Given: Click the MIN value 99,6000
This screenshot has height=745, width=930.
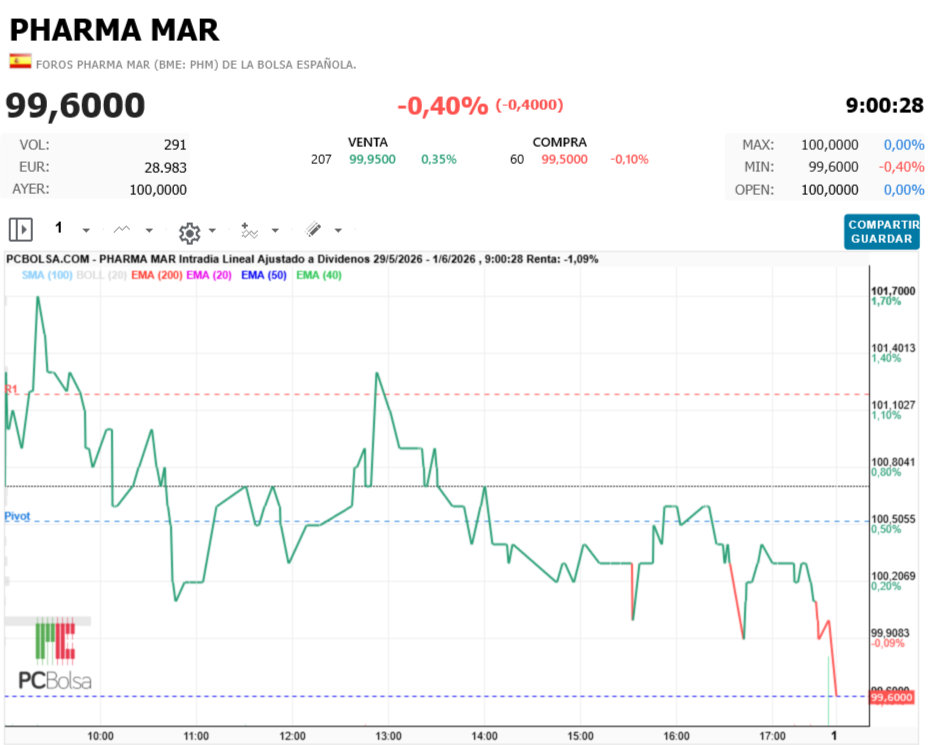Looking at the screenshot, I should tap(833, 167).
